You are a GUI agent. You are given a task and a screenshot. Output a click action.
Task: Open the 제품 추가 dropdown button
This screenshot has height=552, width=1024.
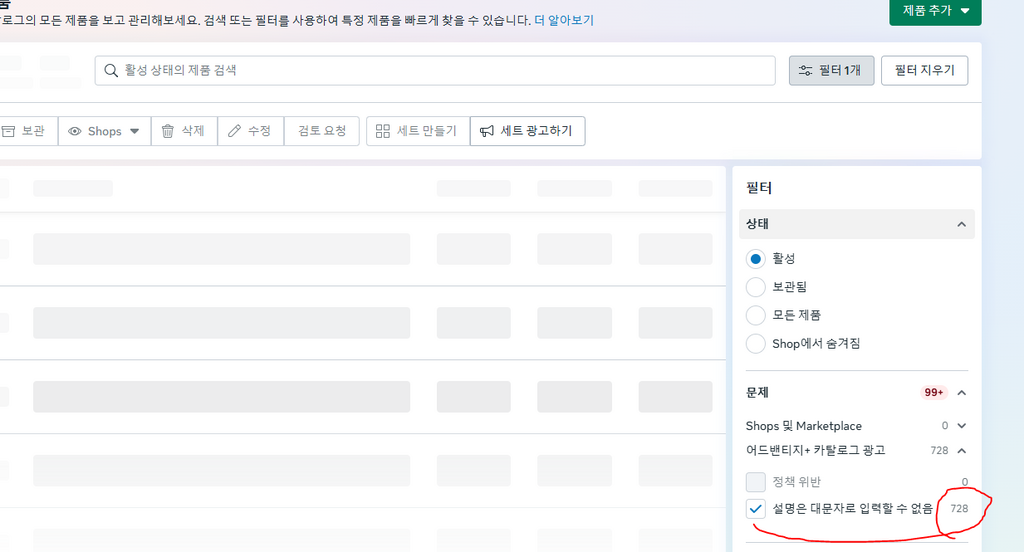tap(935, 11)
